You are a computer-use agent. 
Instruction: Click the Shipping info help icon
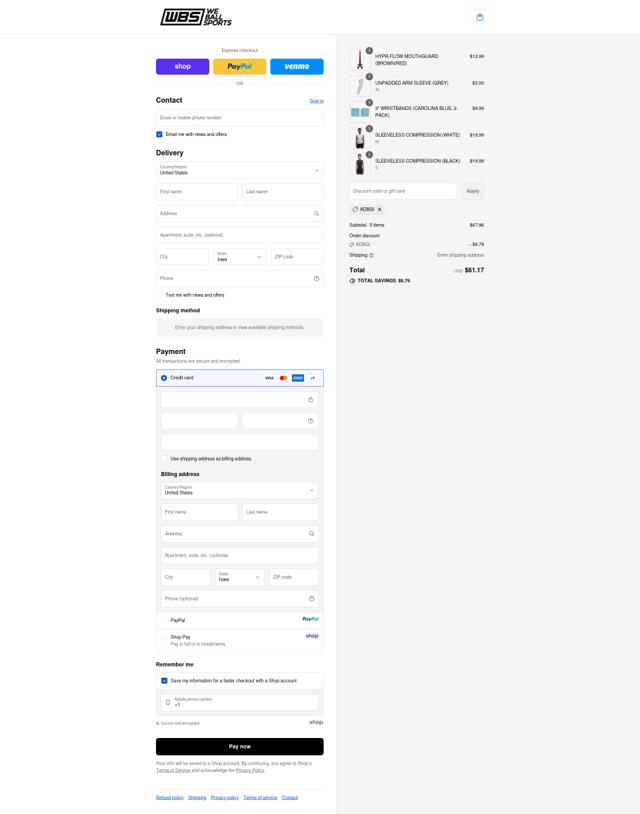pyautogui.click(x=371, y=255)
